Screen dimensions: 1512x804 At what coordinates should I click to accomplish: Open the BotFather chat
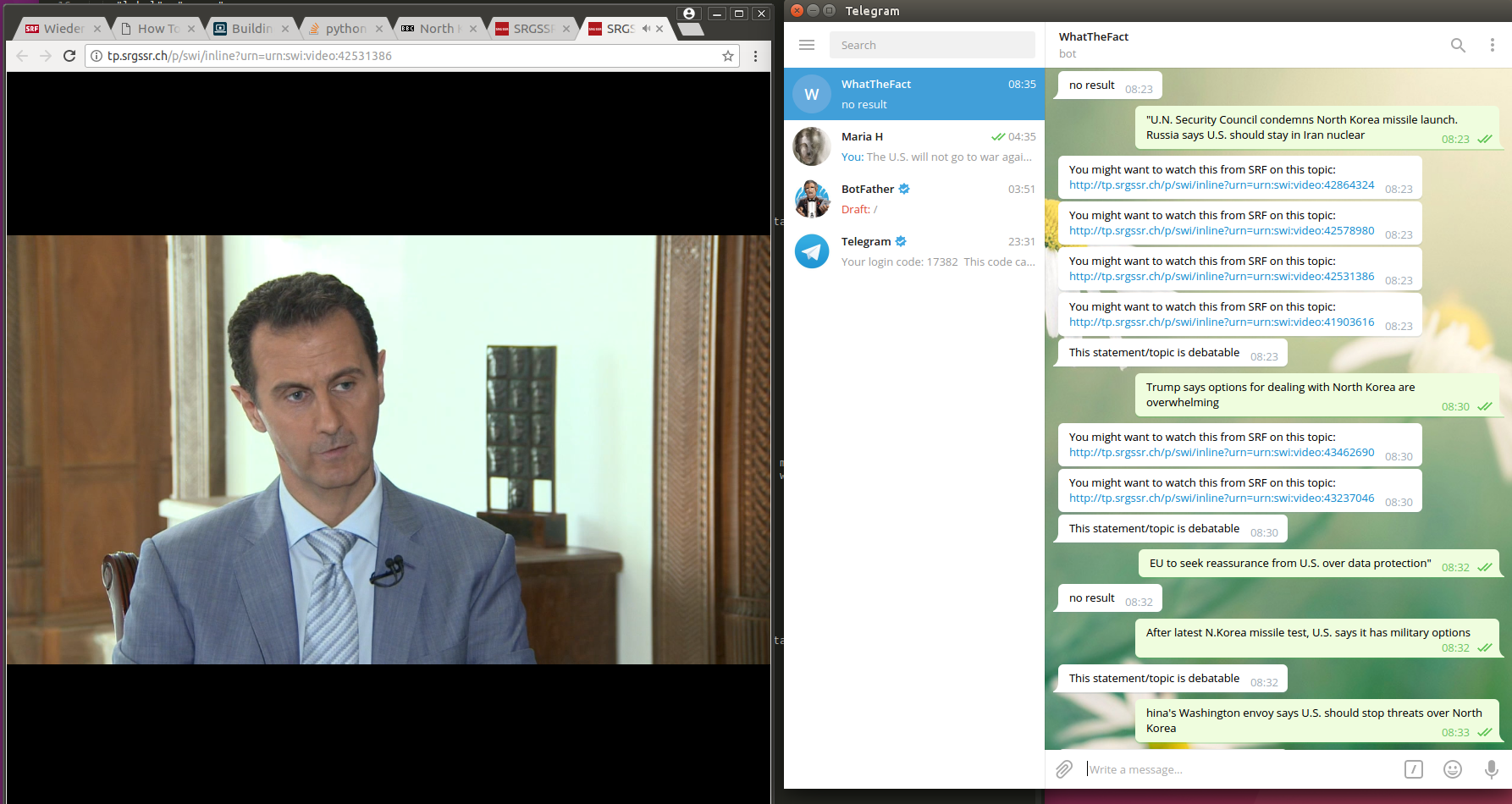(914, 199)
